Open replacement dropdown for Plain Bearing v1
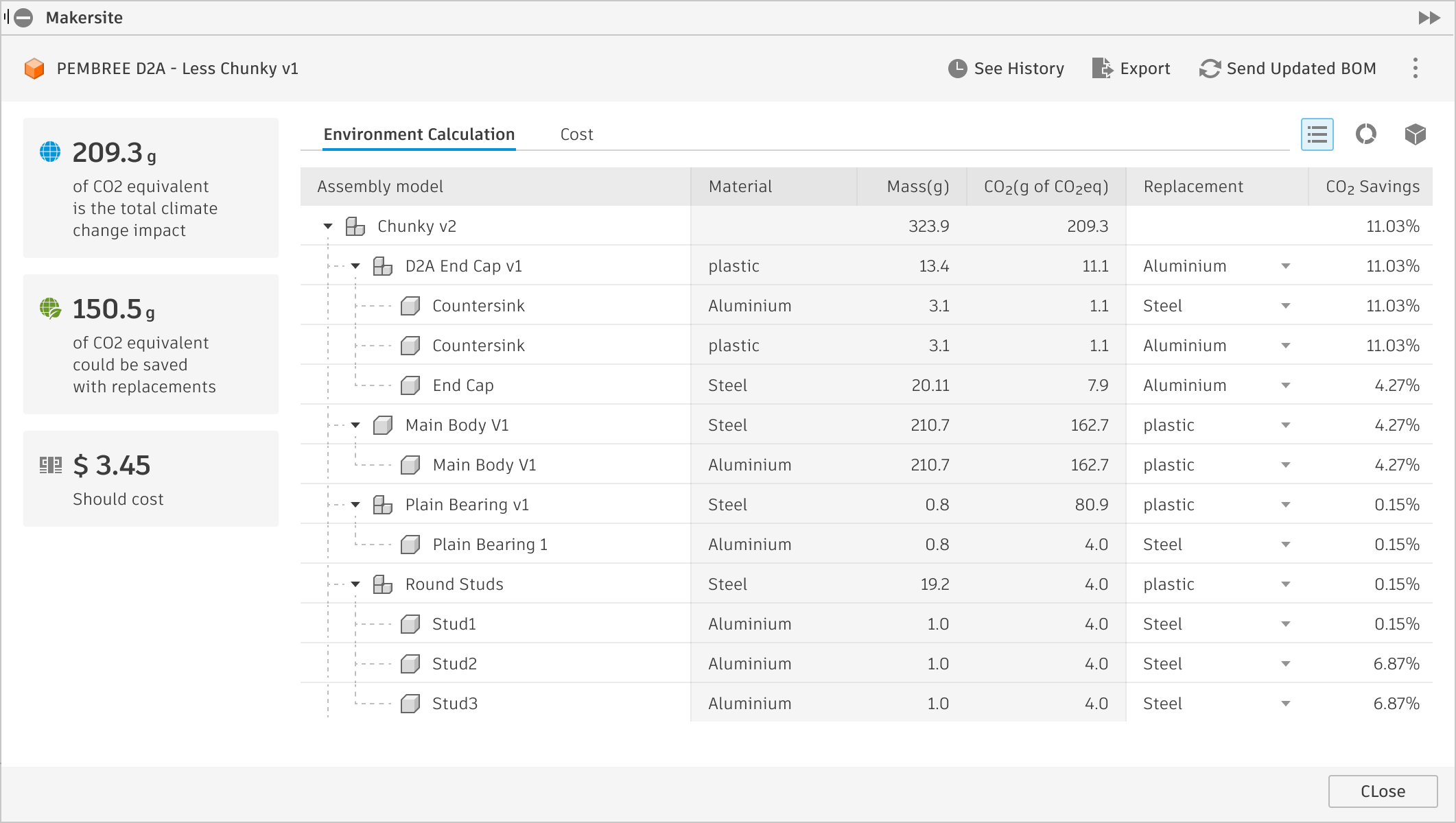Image resolution: width=1456 pixels, height=823 pixels. point(1286,505)
